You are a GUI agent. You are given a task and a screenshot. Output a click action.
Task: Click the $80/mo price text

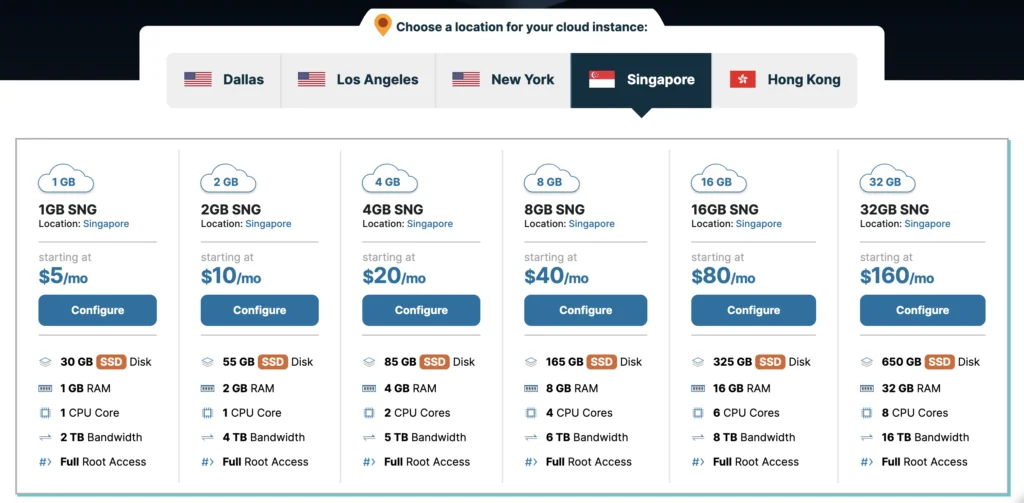[x=724, y=277]
